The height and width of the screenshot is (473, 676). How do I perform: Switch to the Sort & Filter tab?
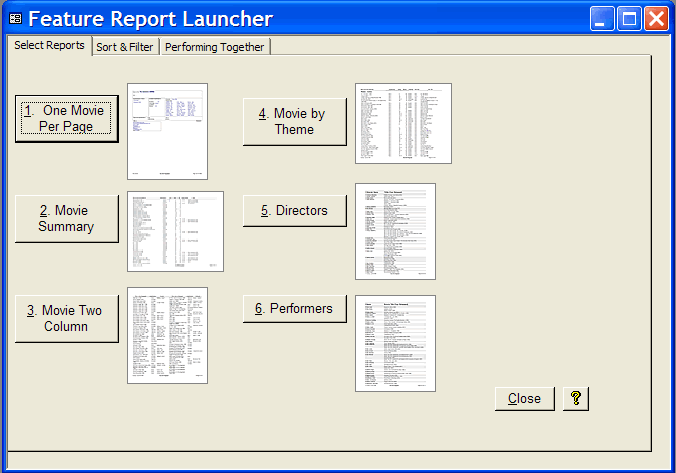tap(125, 47)
